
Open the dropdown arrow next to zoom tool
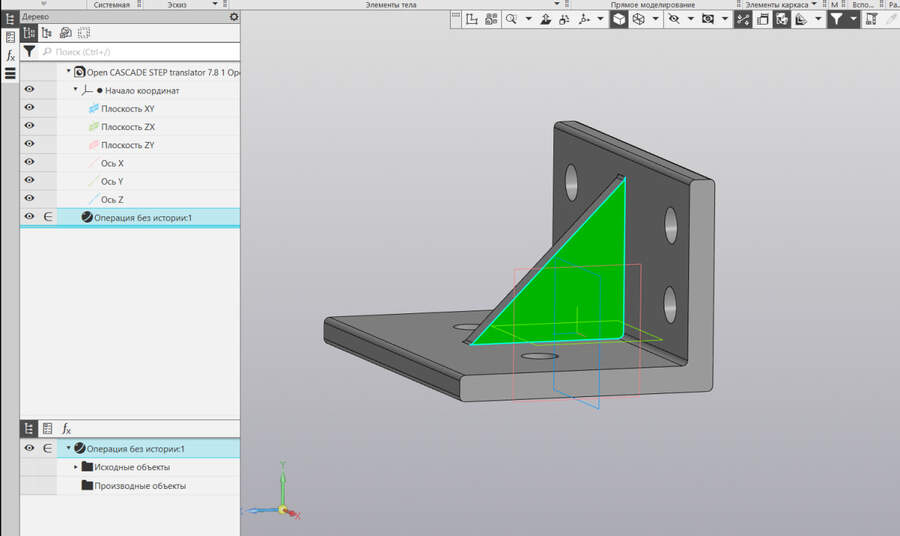click(529, 20)
